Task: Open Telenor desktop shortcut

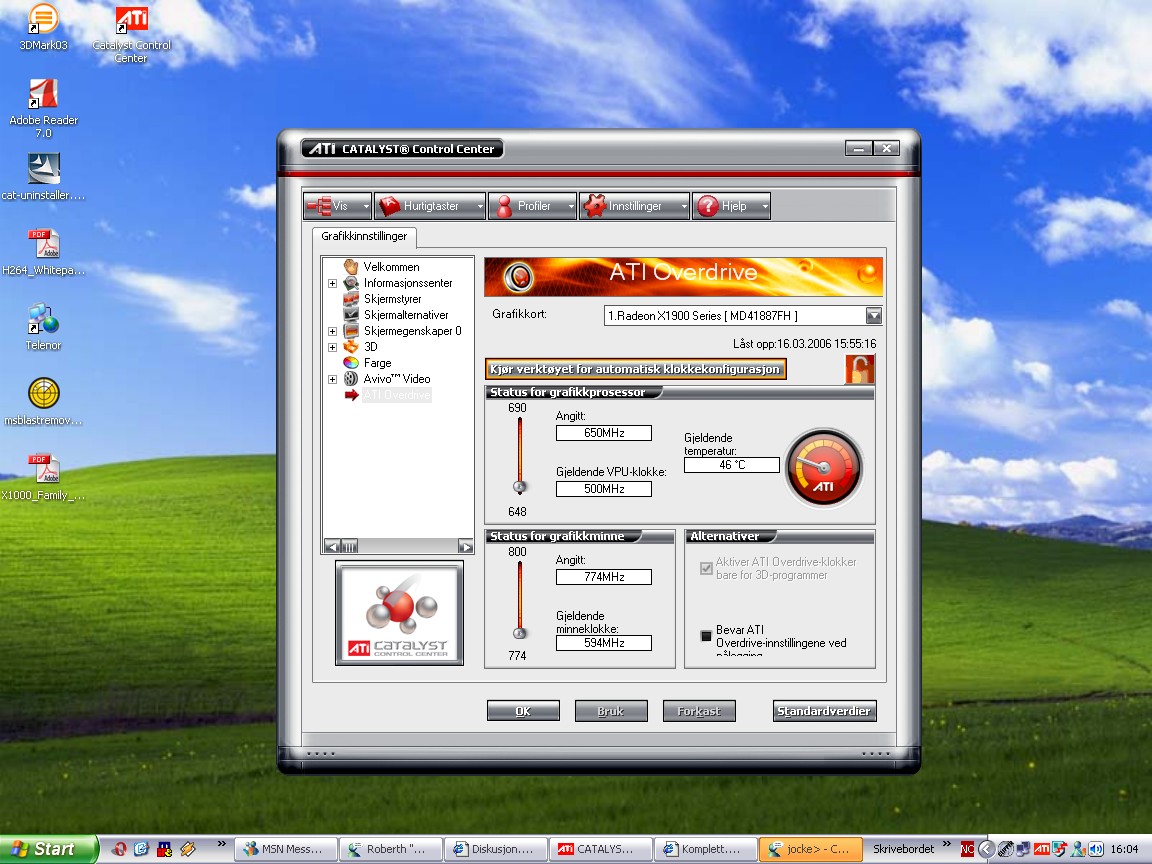Action: 43,327
